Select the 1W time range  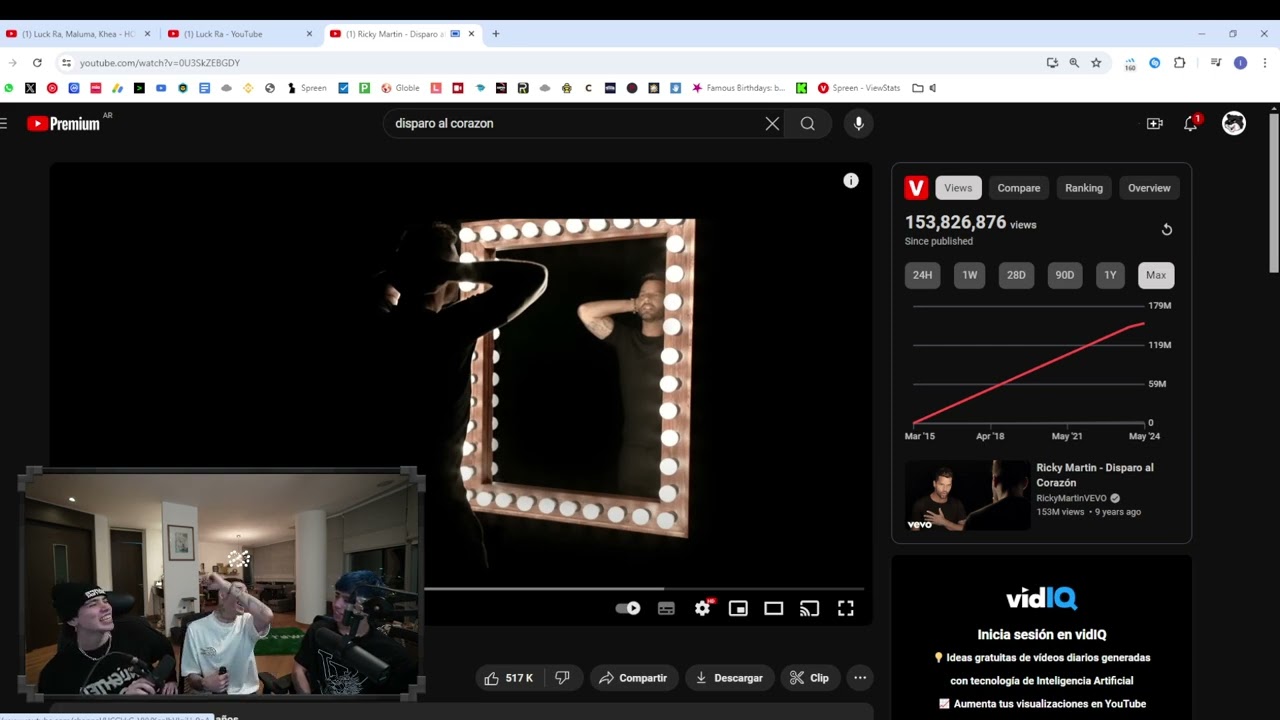click(x=969, y=275)
